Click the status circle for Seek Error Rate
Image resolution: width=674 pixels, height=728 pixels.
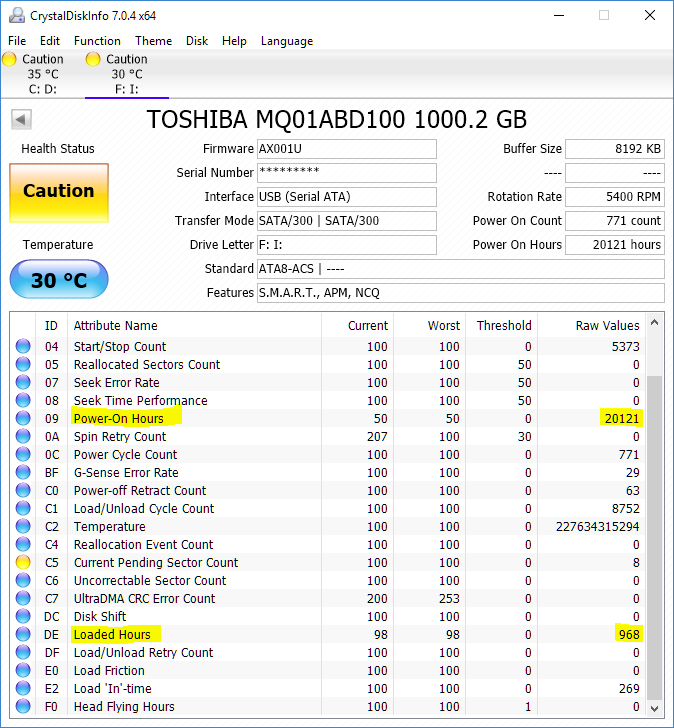click(23, 382)
